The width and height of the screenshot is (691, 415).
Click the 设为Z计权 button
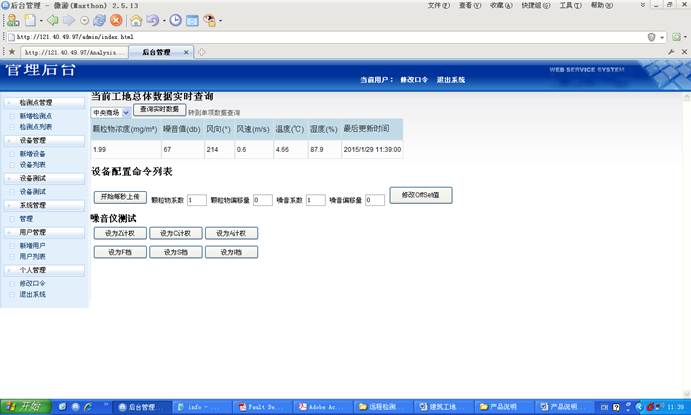coord(119,233)
